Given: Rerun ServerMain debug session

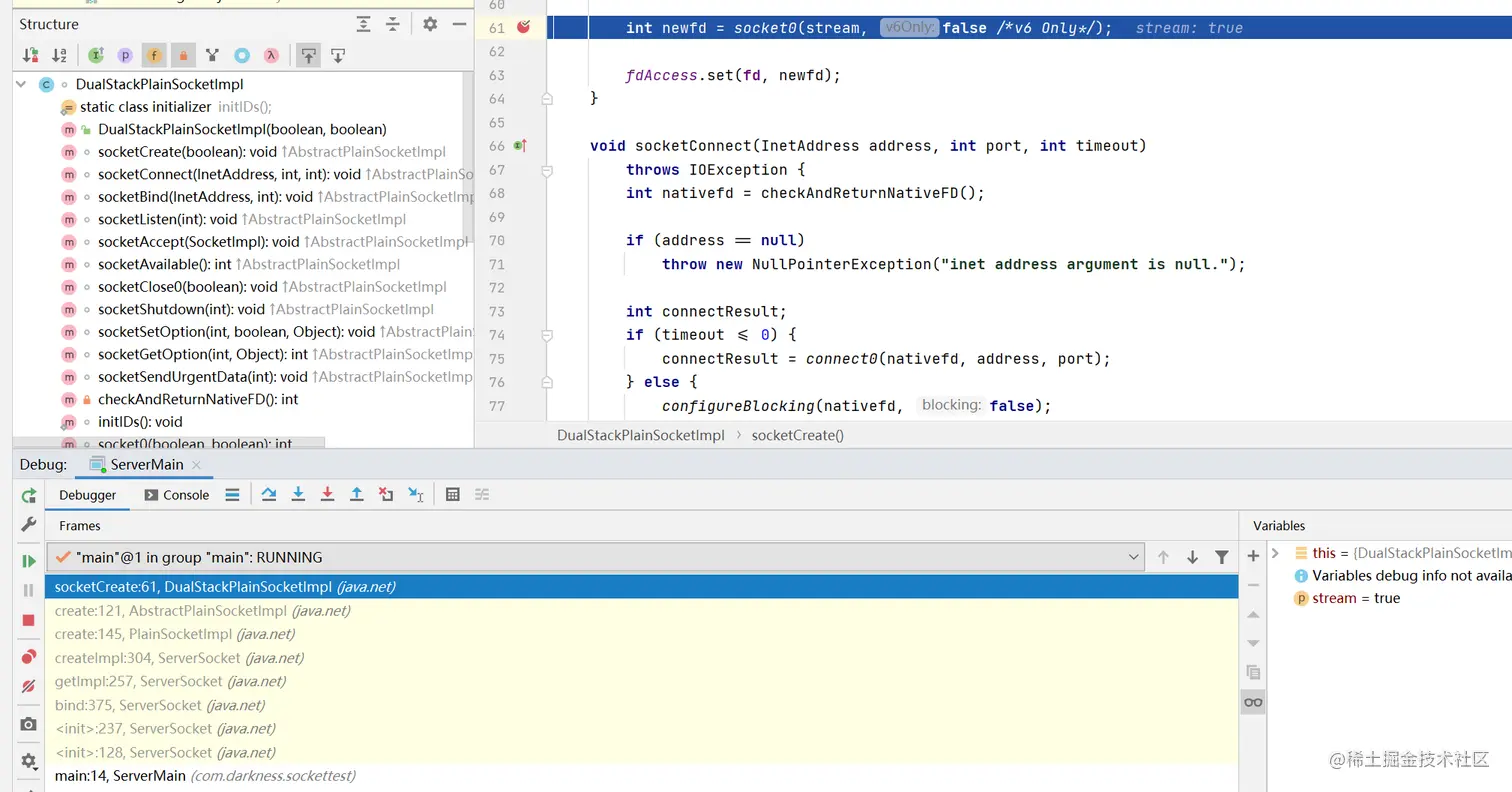Looking at the screenshot, I should [x=29, y=495].
